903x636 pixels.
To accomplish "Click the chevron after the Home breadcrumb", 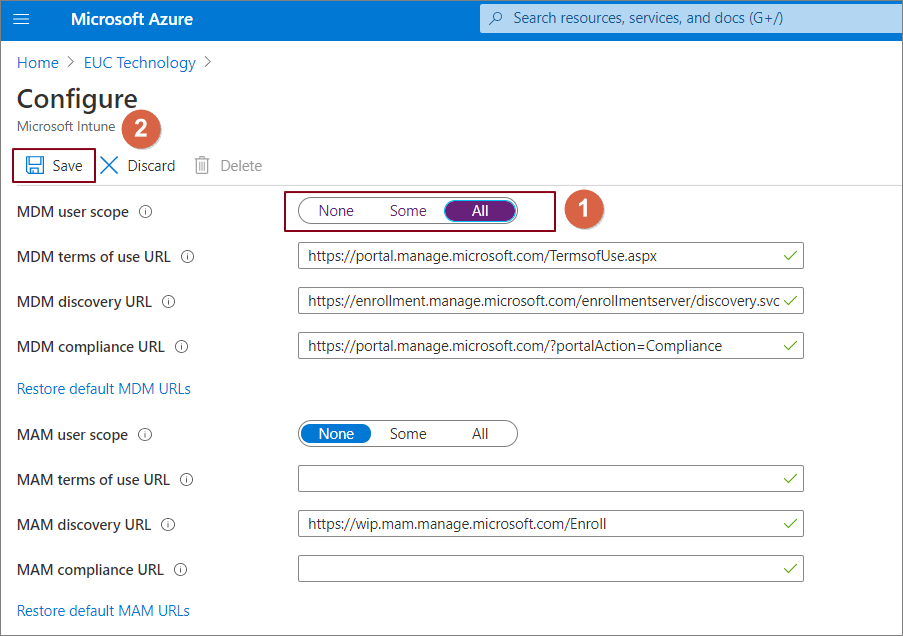I will pos(71,62).
